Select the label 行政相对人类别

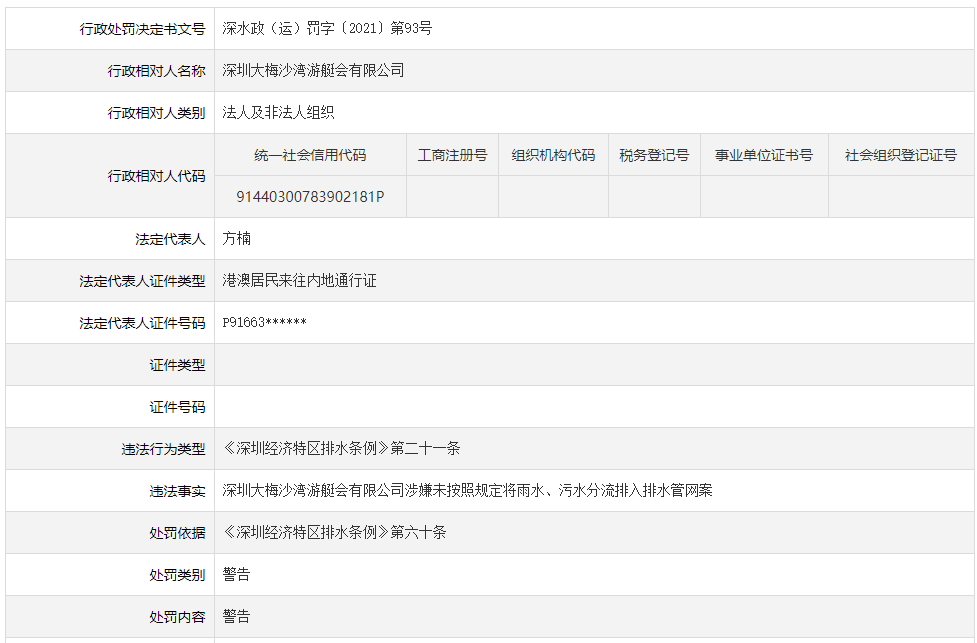156,113
